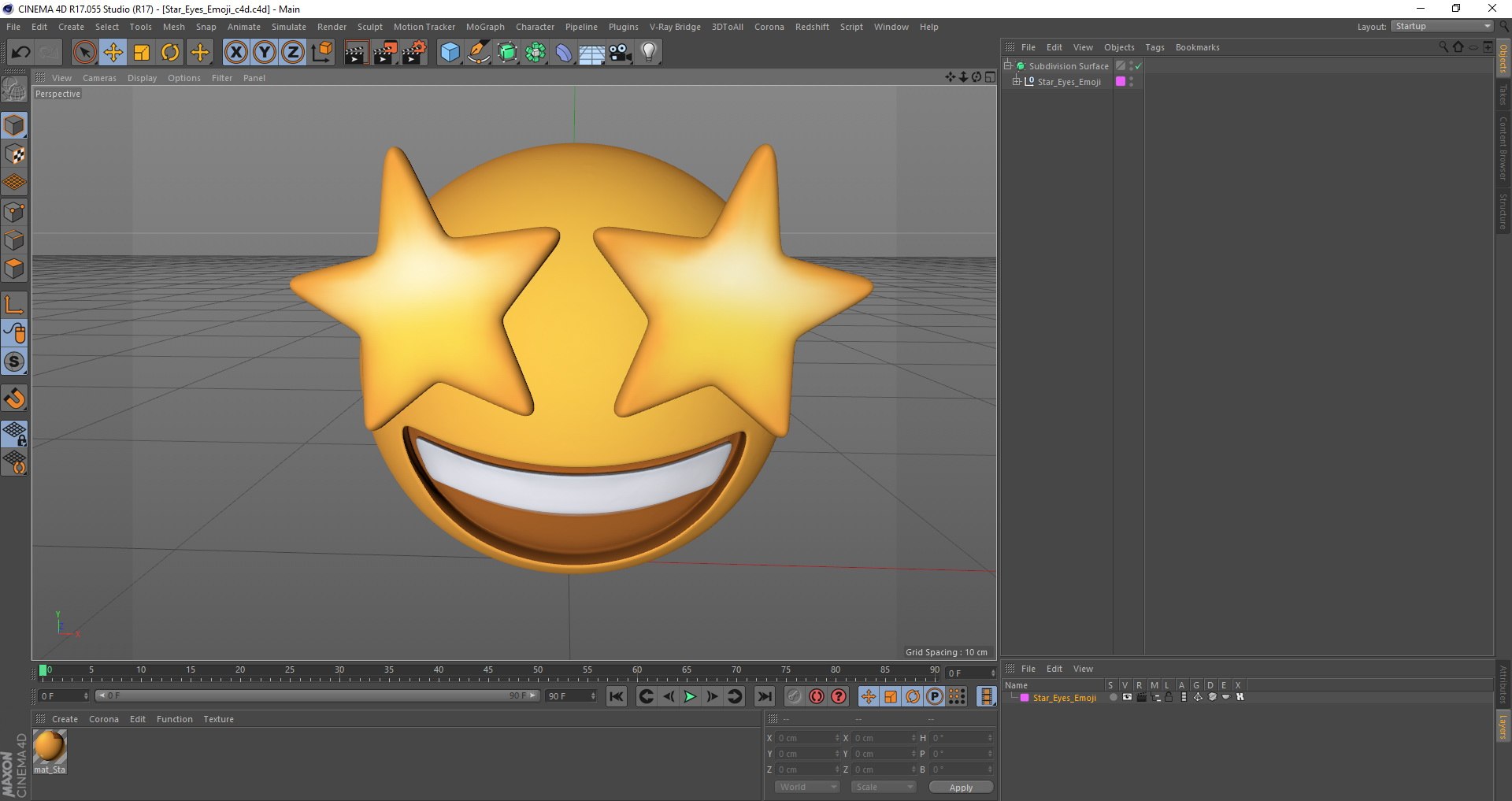Switch to Texture mode
The width and height of the screenshot is (1512, 801).
click(14, 154)
